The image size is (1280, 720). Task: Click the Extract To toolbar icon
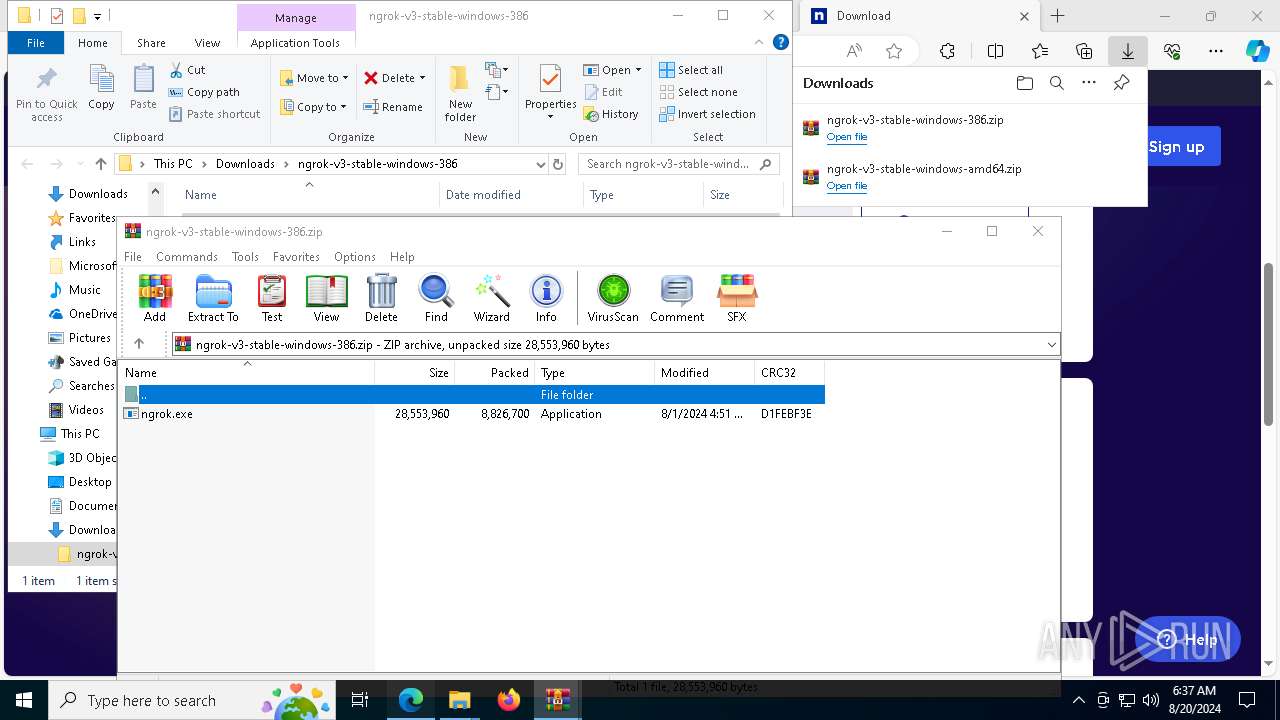(213, 298)
